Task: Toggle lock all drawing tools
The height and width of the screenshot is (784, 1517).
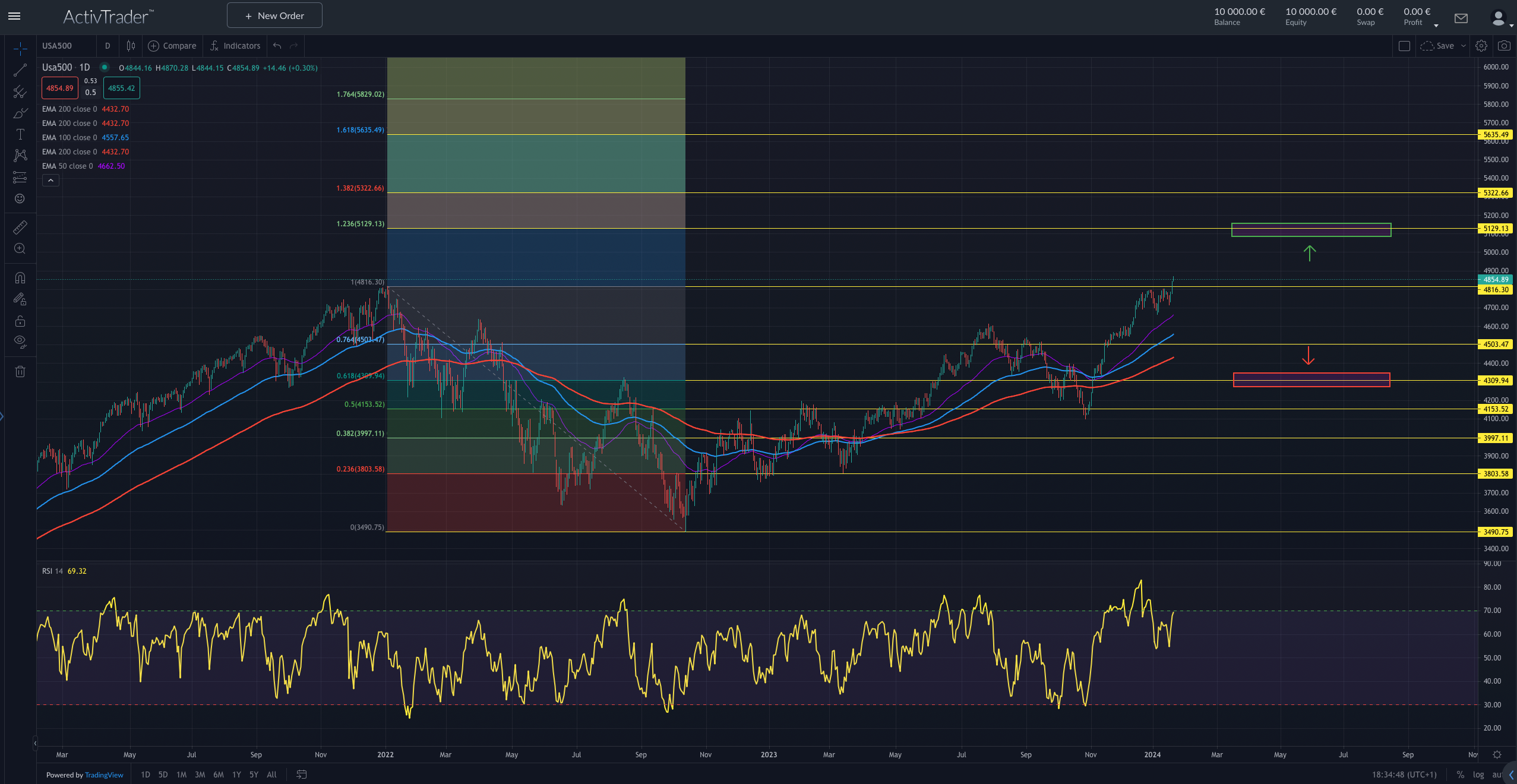Action: (20, 321)
